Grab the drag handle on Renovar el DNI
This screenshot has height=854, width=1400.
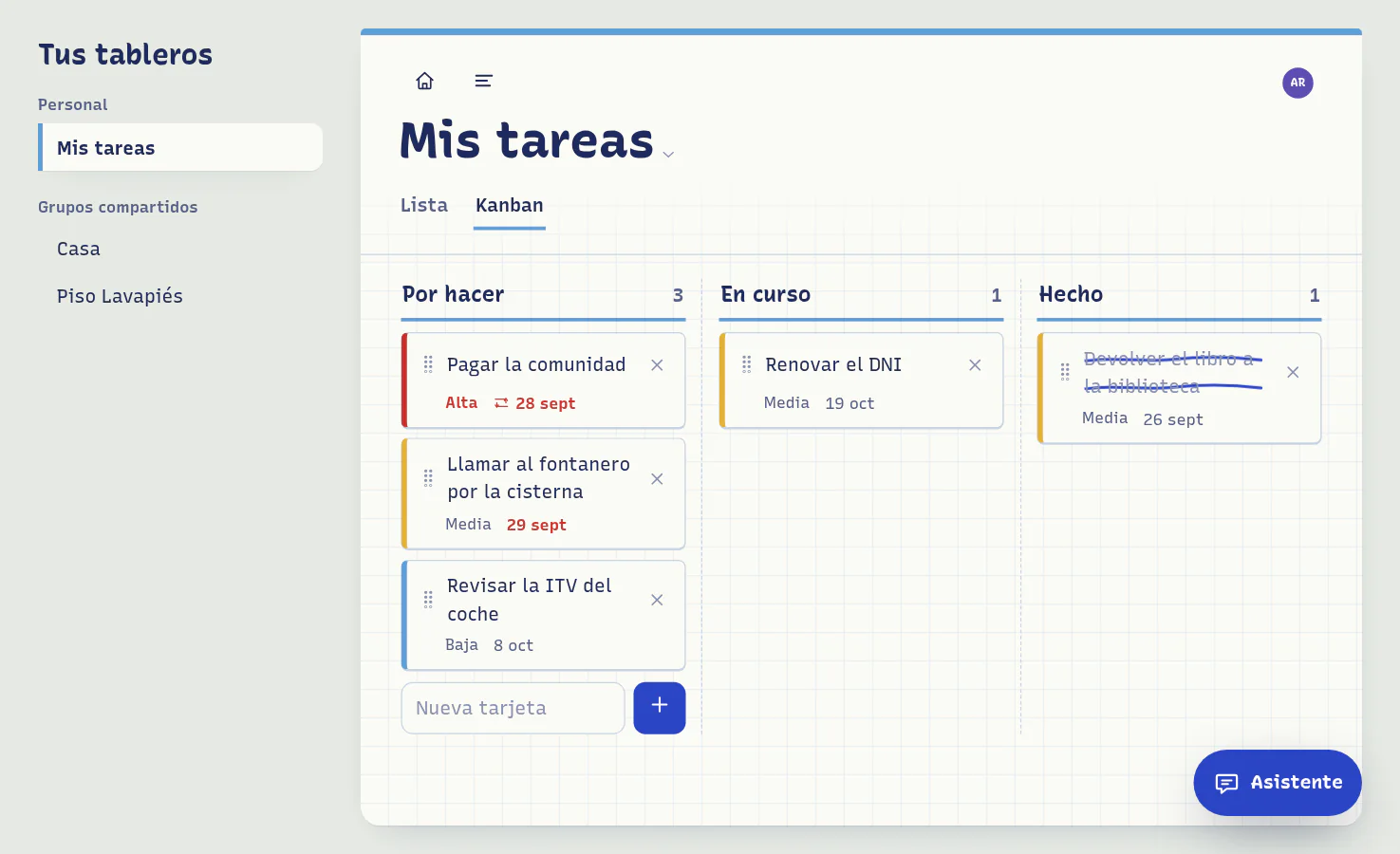point(746,364)
